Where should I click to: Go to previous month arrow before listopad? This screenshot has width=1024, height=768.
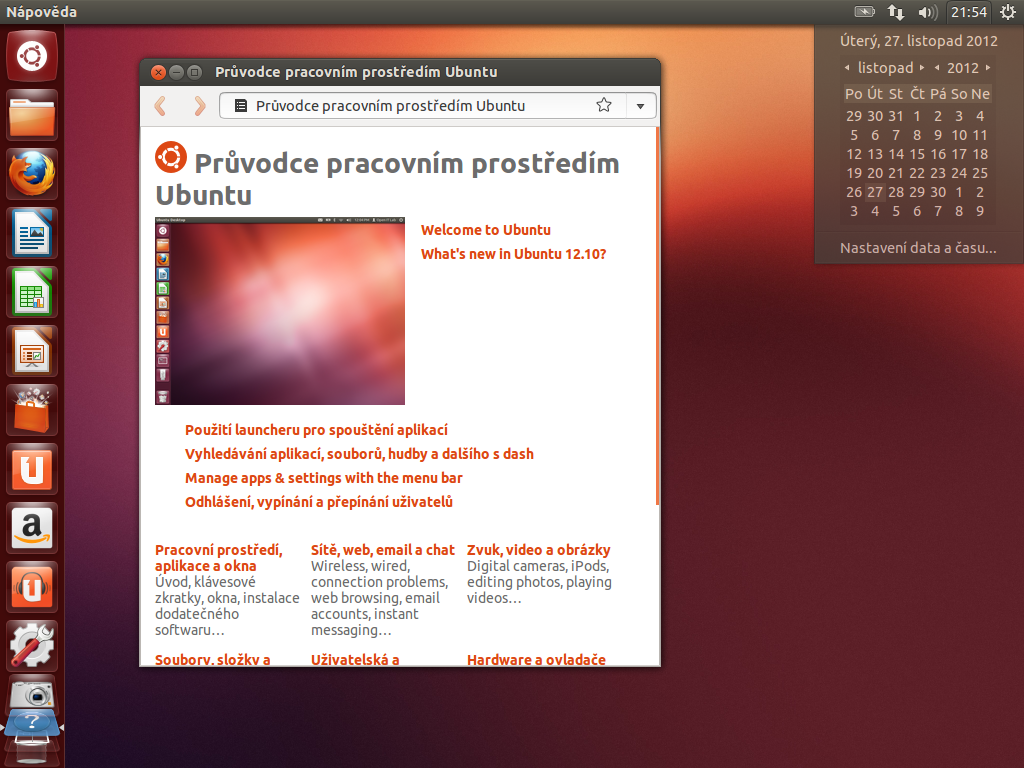(x=847, y=67)
